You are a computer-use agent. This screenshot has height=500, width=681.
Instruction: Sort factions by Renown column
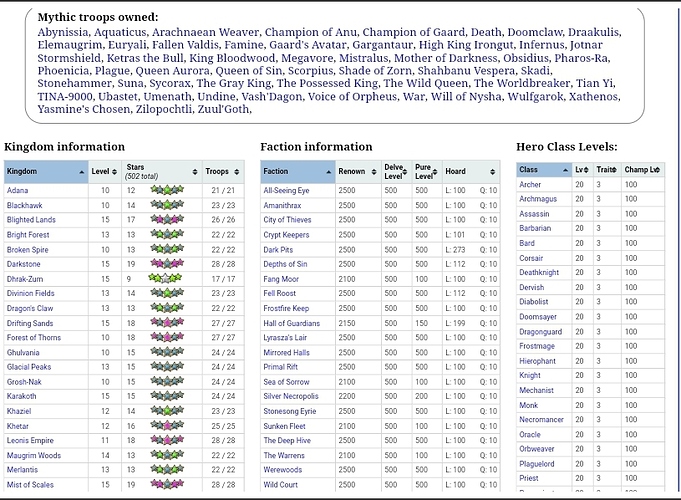[x=357, y=172]
